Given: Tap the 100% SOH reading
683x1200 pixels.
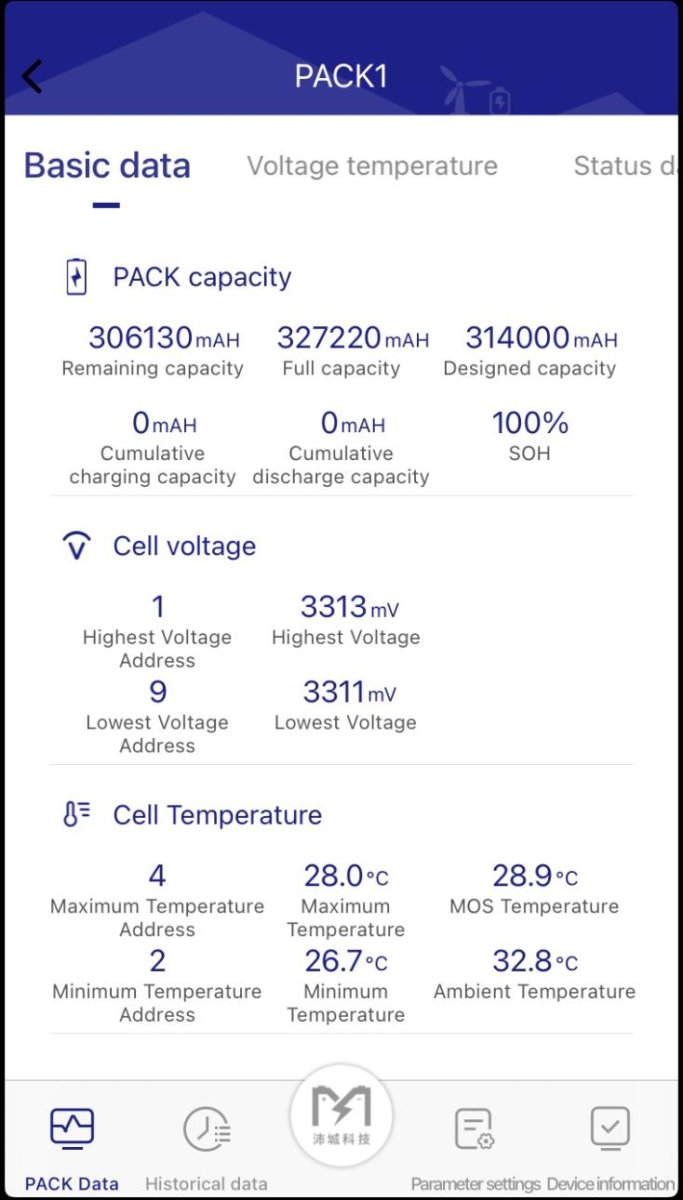Looking at the screenshot, I should click(x=530, y=423).
